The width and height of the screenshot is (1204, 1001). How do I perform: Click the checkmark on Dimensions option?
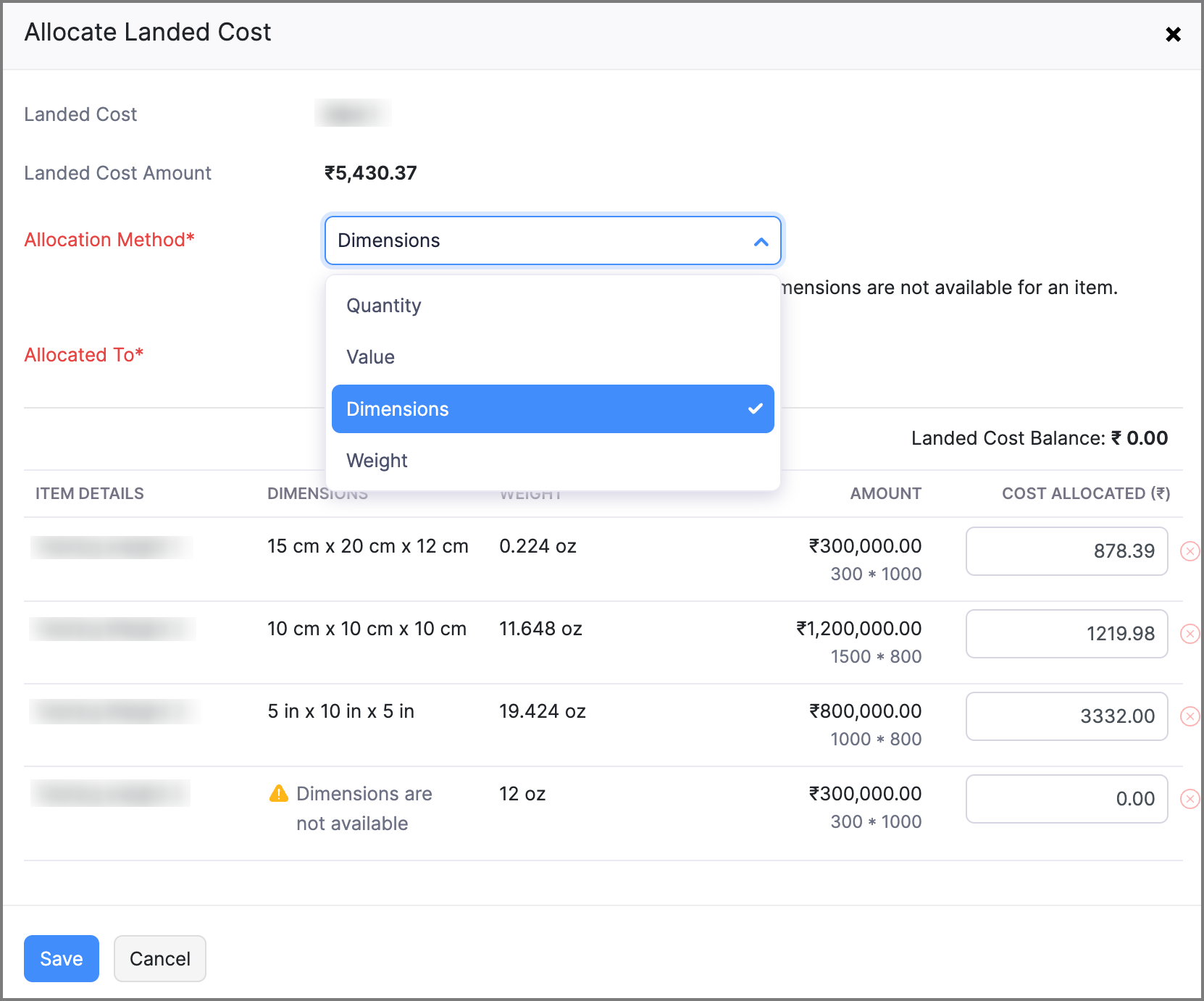click(x=755, y=409)
